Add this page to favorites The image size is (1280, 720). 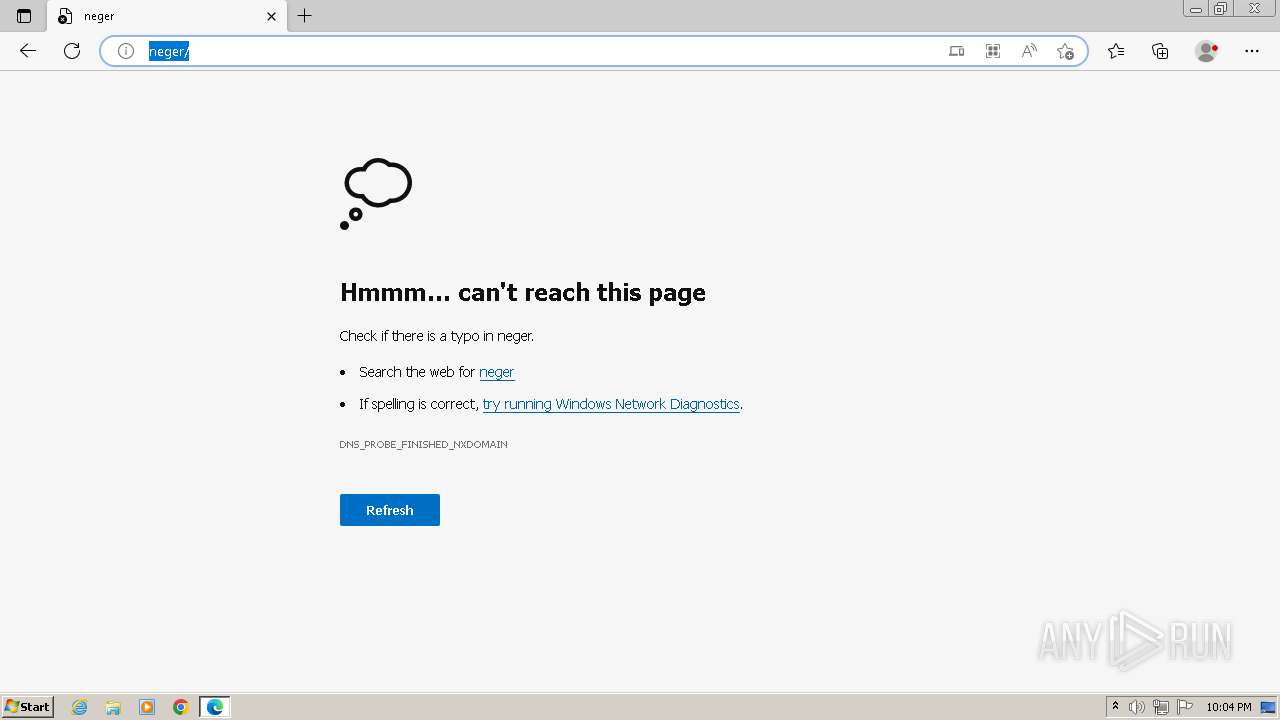(x=1065, y=51)
